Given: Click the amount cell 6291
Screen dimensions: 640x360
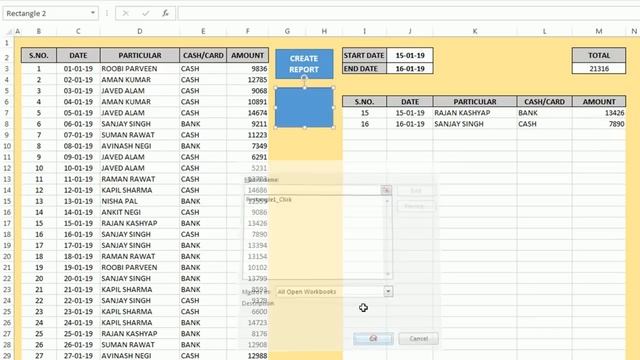Looking at the screenshot, I should (247, 157).
